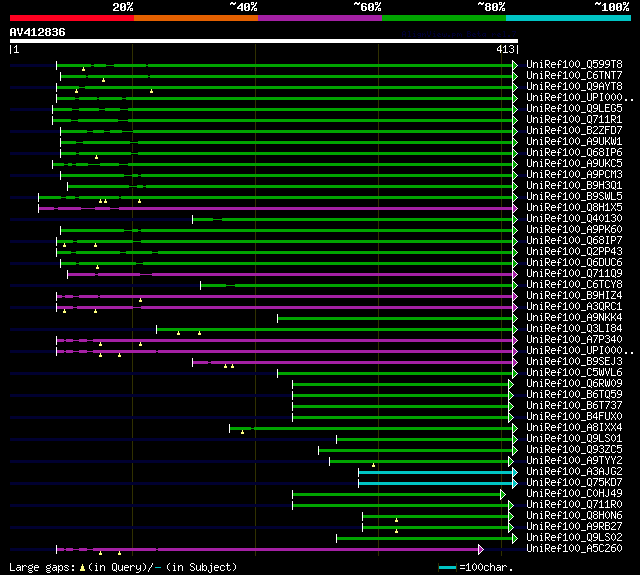The height and width of the screenshot is (575, 640).
Task: Select the UniRef100_C6TCY8 label
Action: pyautogui.click(x=574, y=285)
